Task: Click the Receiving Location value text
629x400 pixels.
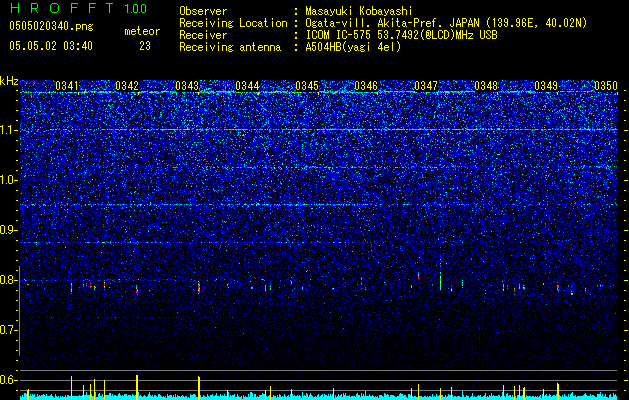Action: pyautogui.click(x=446, y=23)
